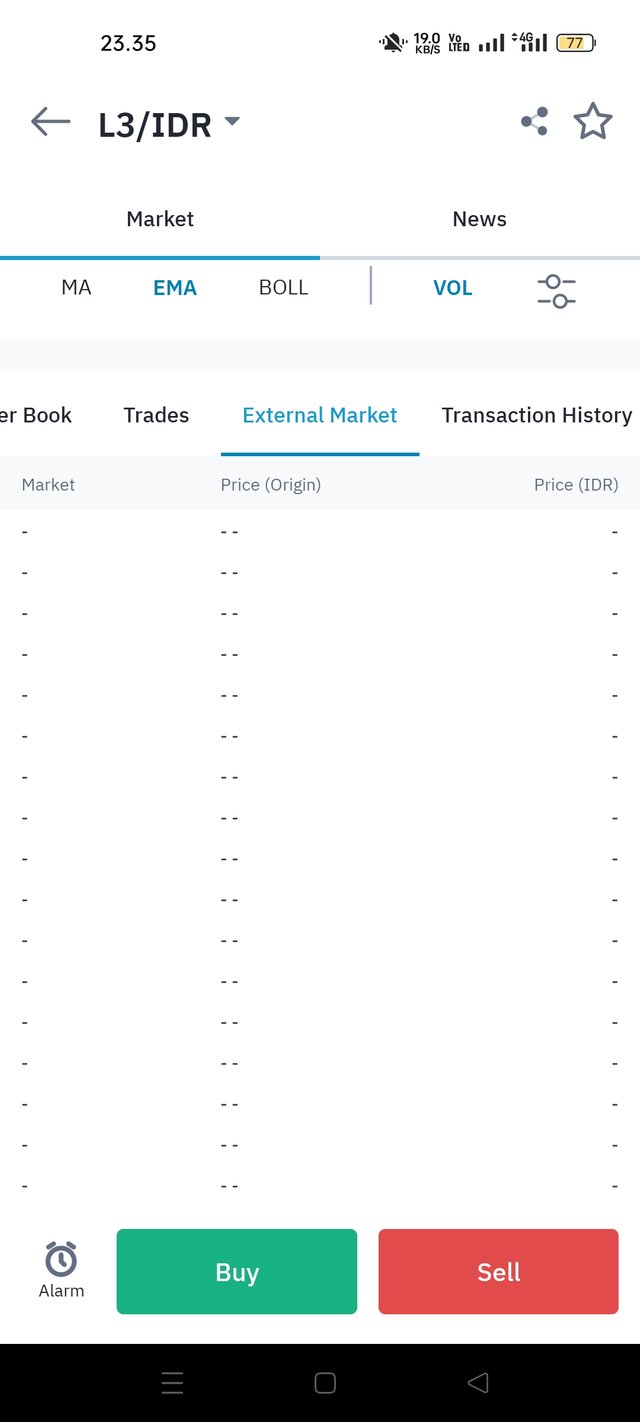Toggle the EMA indicator
Screen dimensions: 640x1422
[175, 288]
